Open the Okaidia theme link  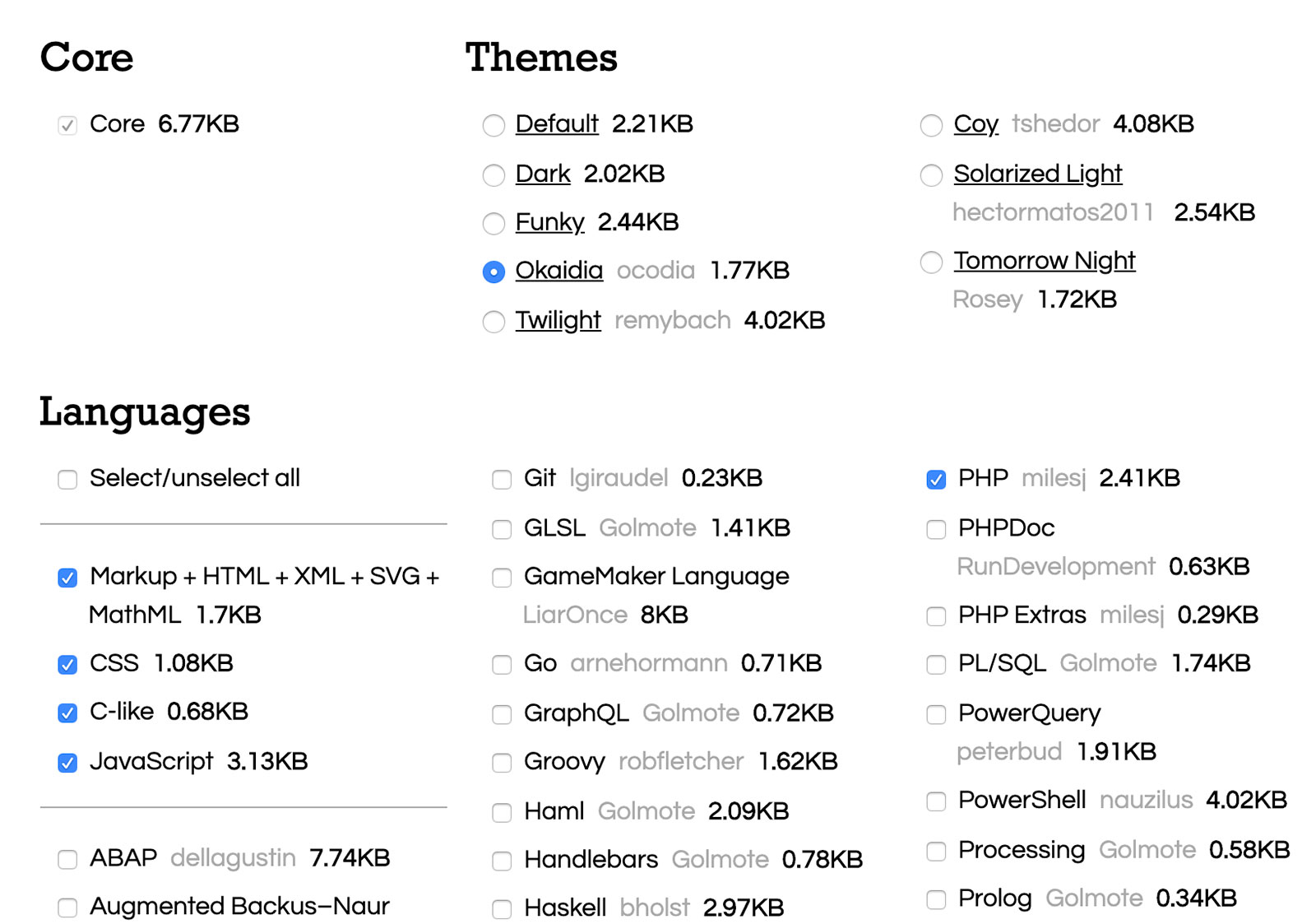pos(558,271)
